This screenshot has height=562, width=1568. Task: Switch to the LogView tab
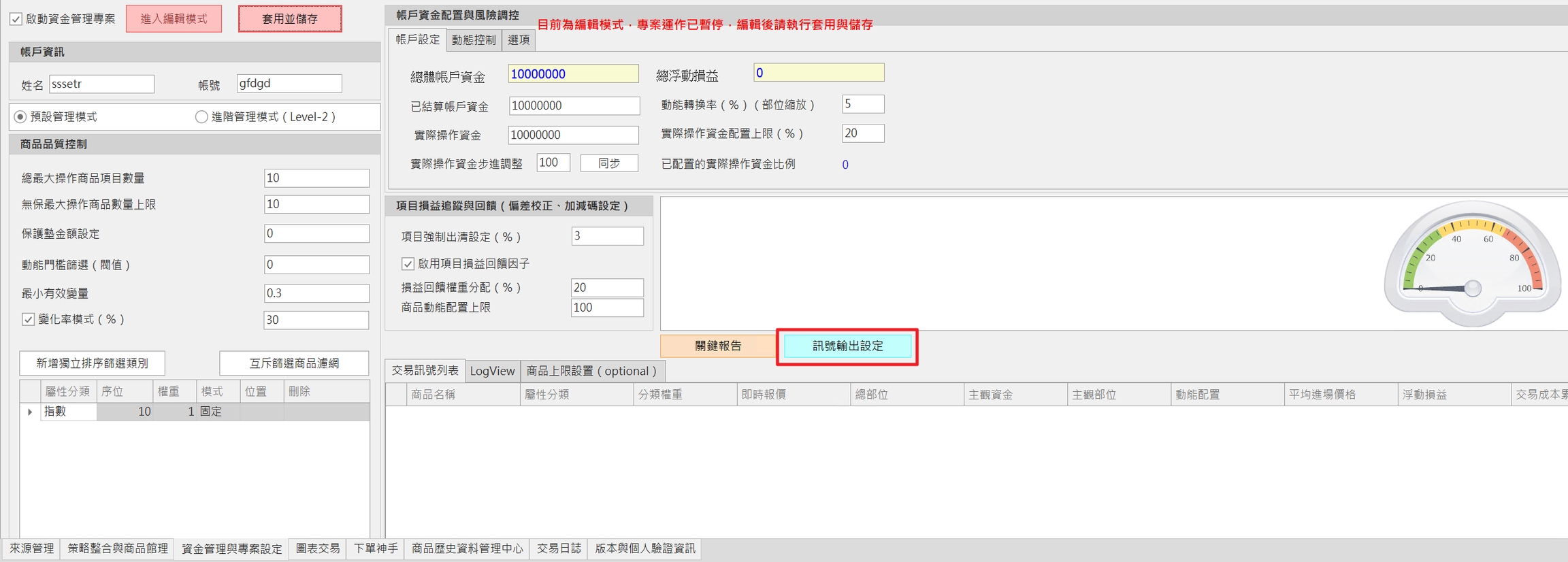click(x=492, y=371)
